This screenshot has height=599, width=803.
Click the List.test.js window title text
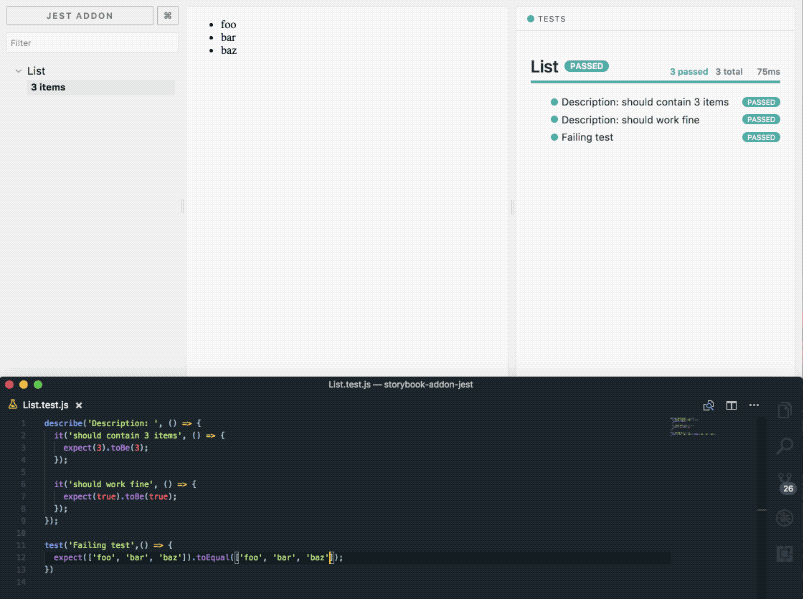(400, 384)
